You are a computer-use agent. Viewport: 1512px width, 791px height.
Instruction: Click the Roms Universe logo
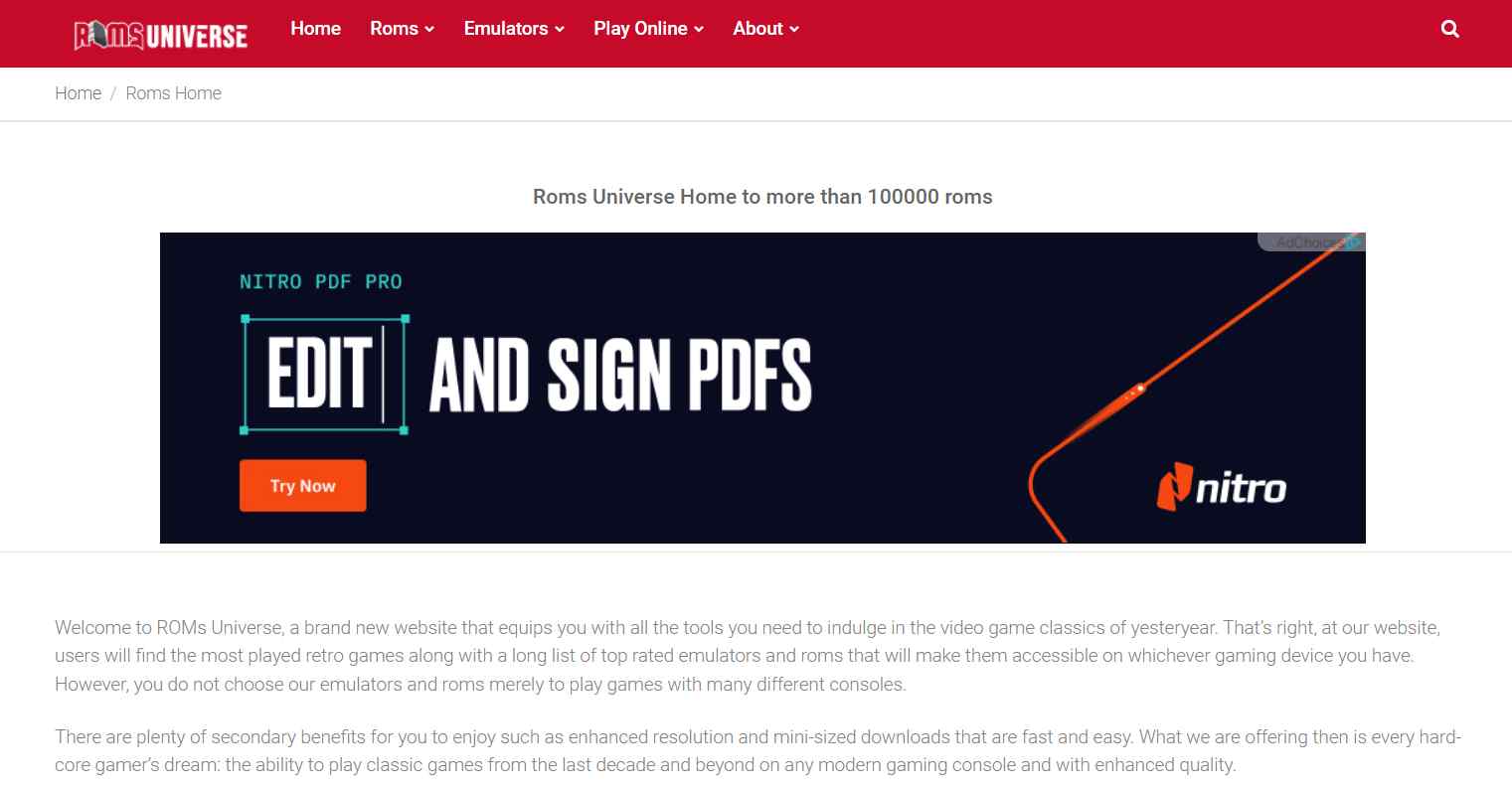pyautogui.click(x=161, y=35)
